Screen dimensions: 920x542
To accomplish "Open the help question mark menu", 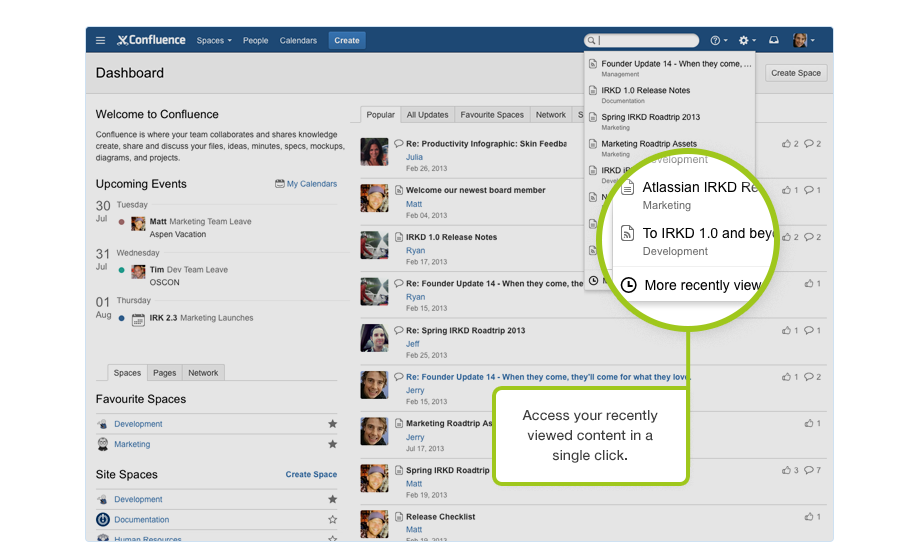I will 718,40.
